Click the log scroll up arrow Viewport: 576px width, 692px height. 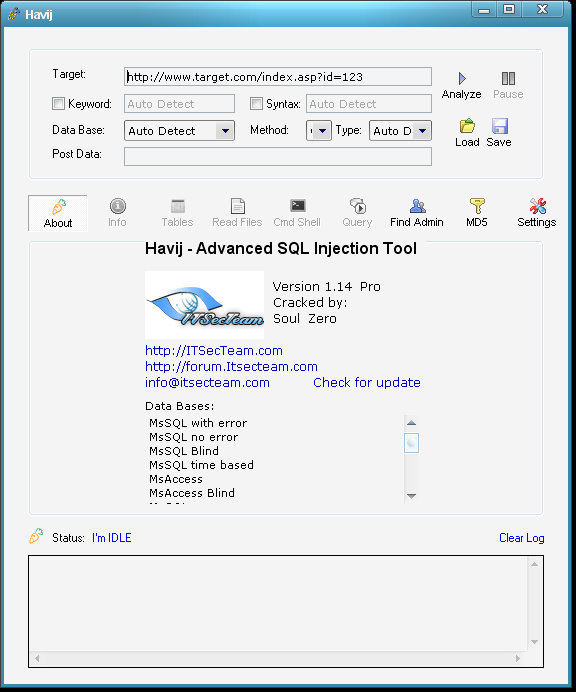pyautogui.click(x=535, y=564)
